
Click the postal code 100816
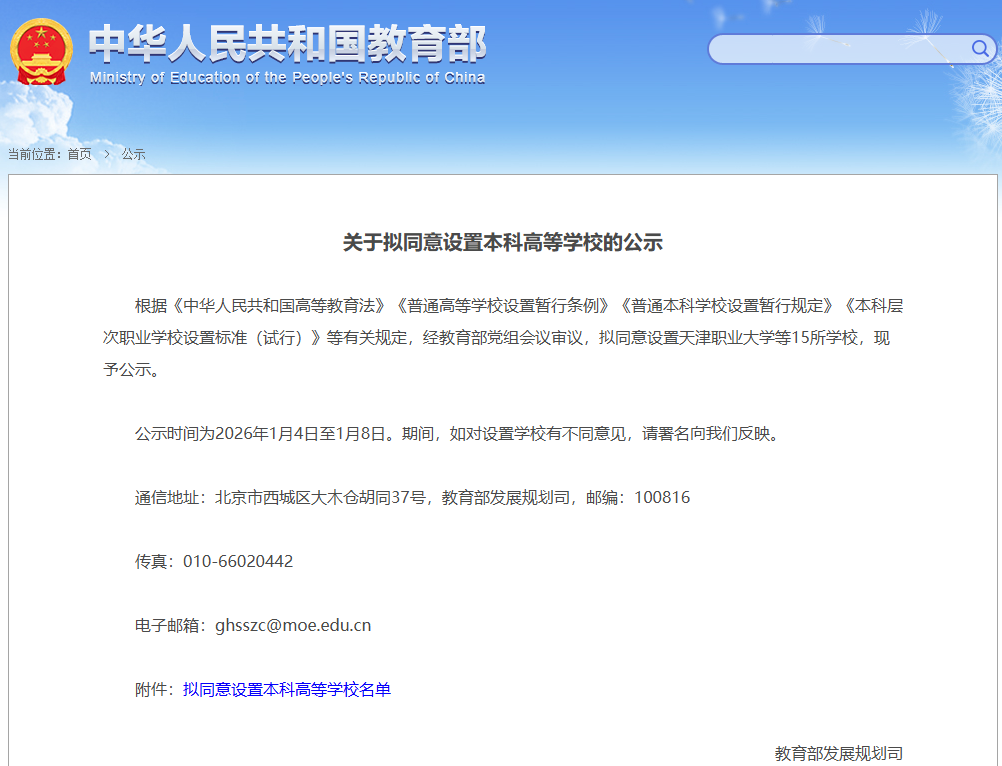point(662,497)
